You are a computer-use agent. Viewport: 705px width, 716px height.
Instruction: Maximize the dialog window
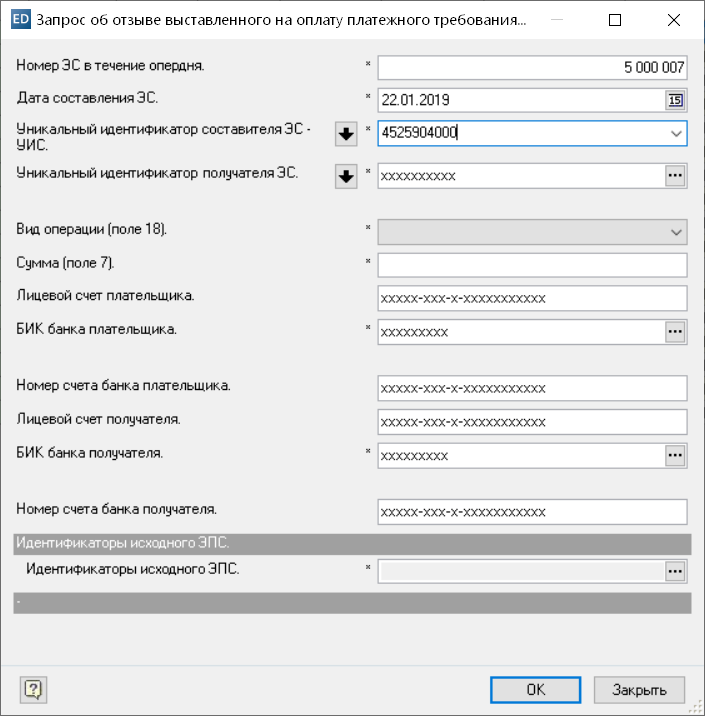coord(615,19)
